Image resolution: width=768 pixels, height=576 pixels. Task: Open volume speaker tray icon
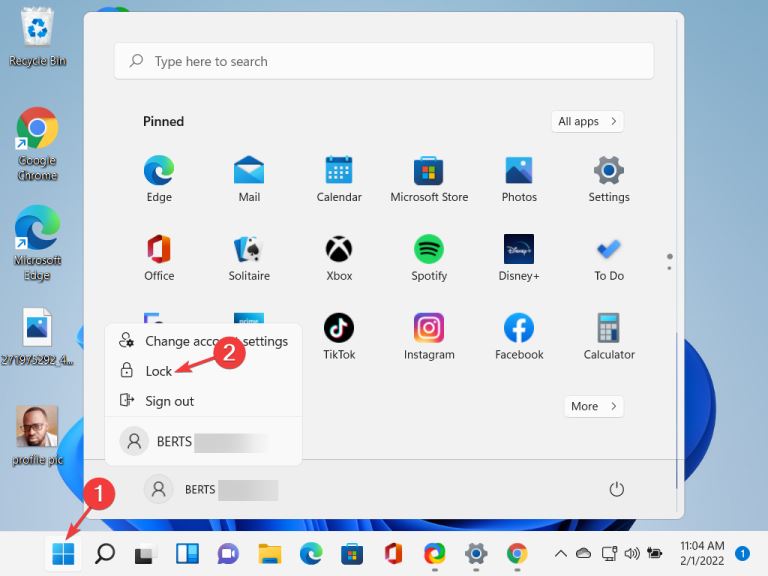(632, 553)
